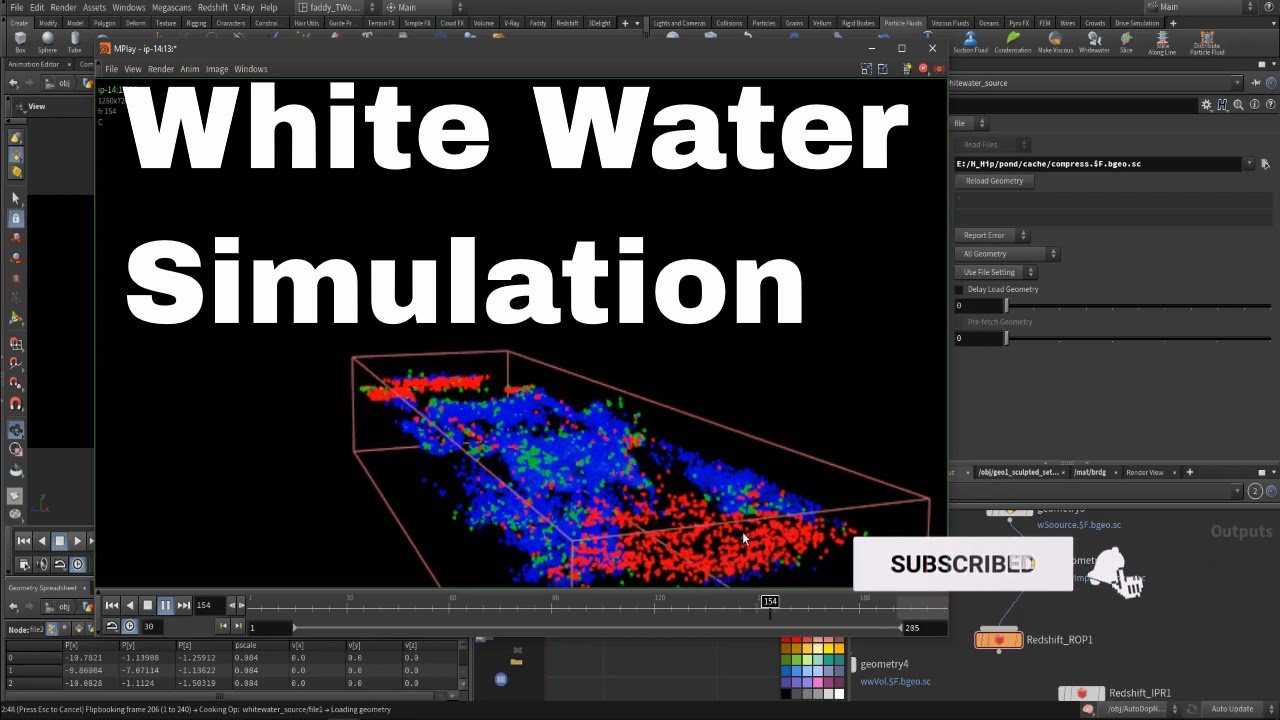
Task: Switch to the Oceans shelf tab
Action: point(988,23)
